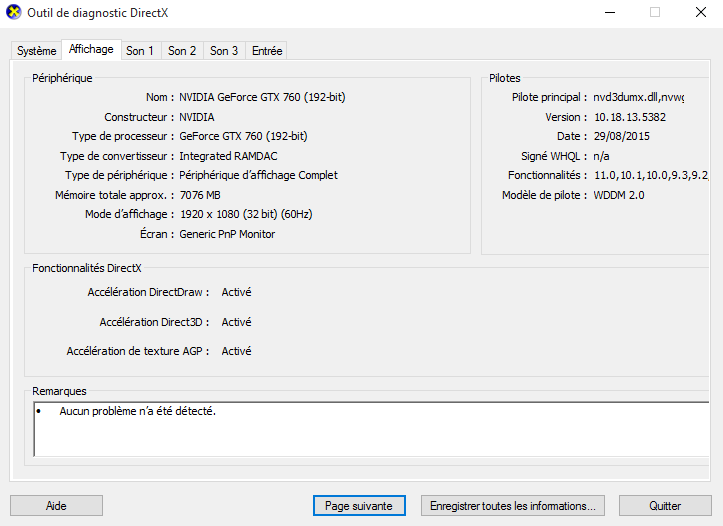Click the Constructeur value NVIDIA
The height and width of the screenshot is (526, 723).
[x=197, y=117]
